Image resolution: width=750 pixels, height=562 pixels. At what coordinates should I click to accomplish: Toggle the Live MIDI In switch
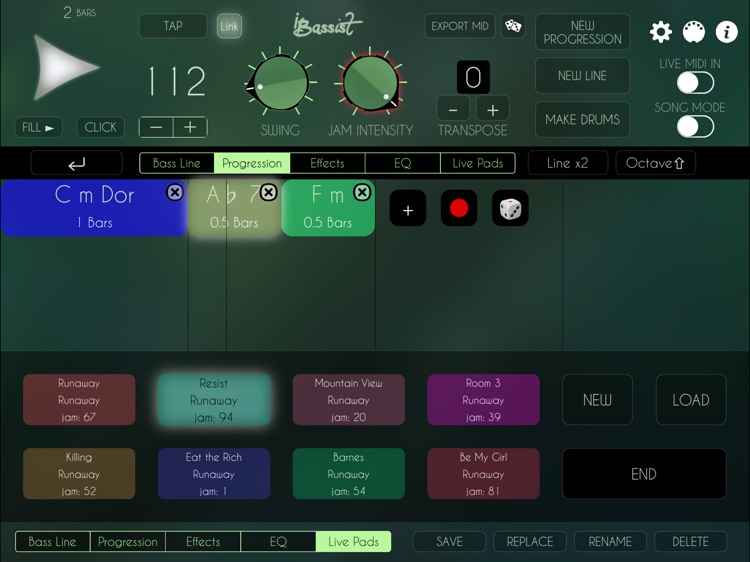(695, 83)
